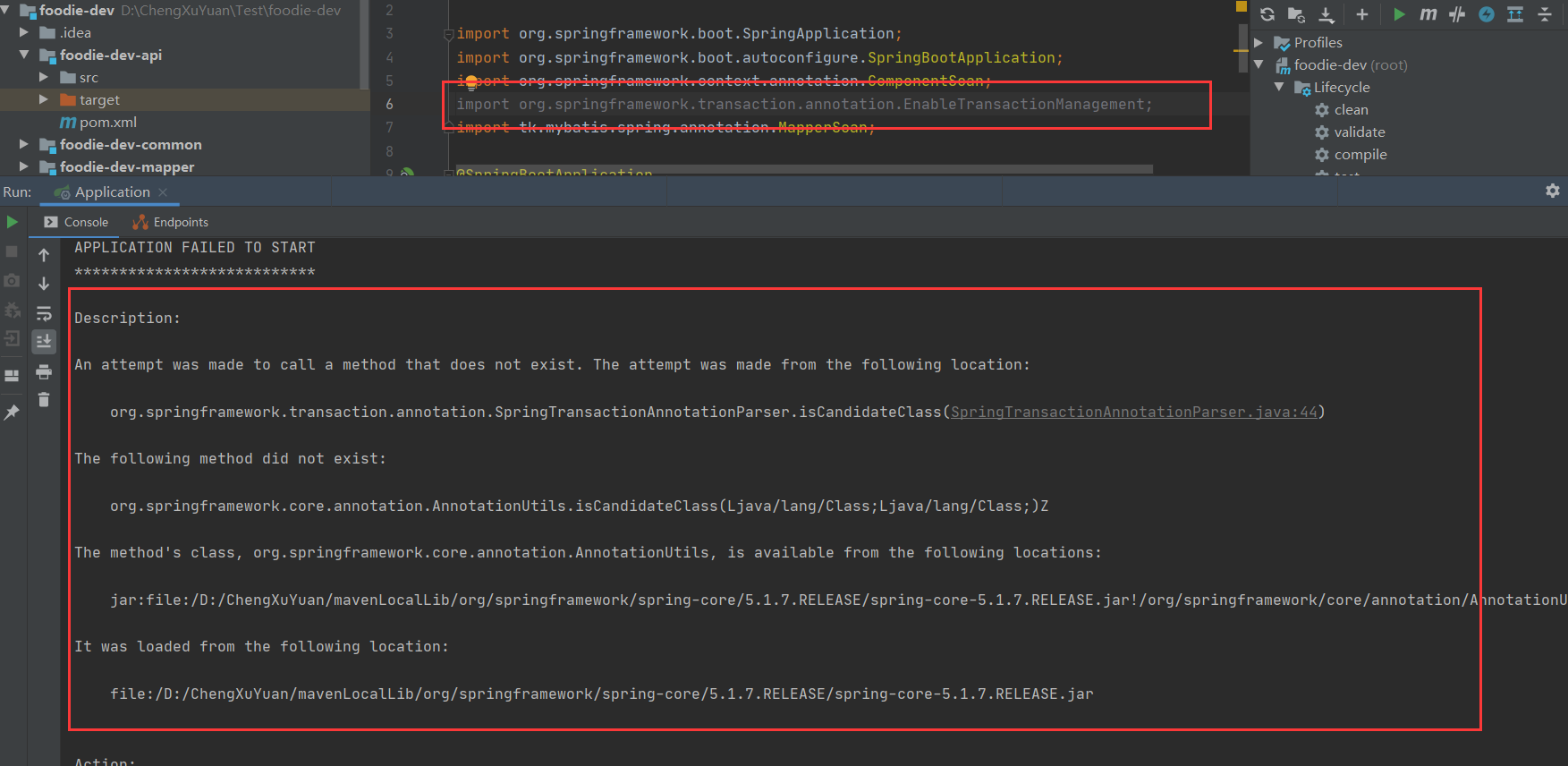Screen dimensions: 1568x766
Task: Click the ComponentScan import line
Action: click(x=724, y=81)
